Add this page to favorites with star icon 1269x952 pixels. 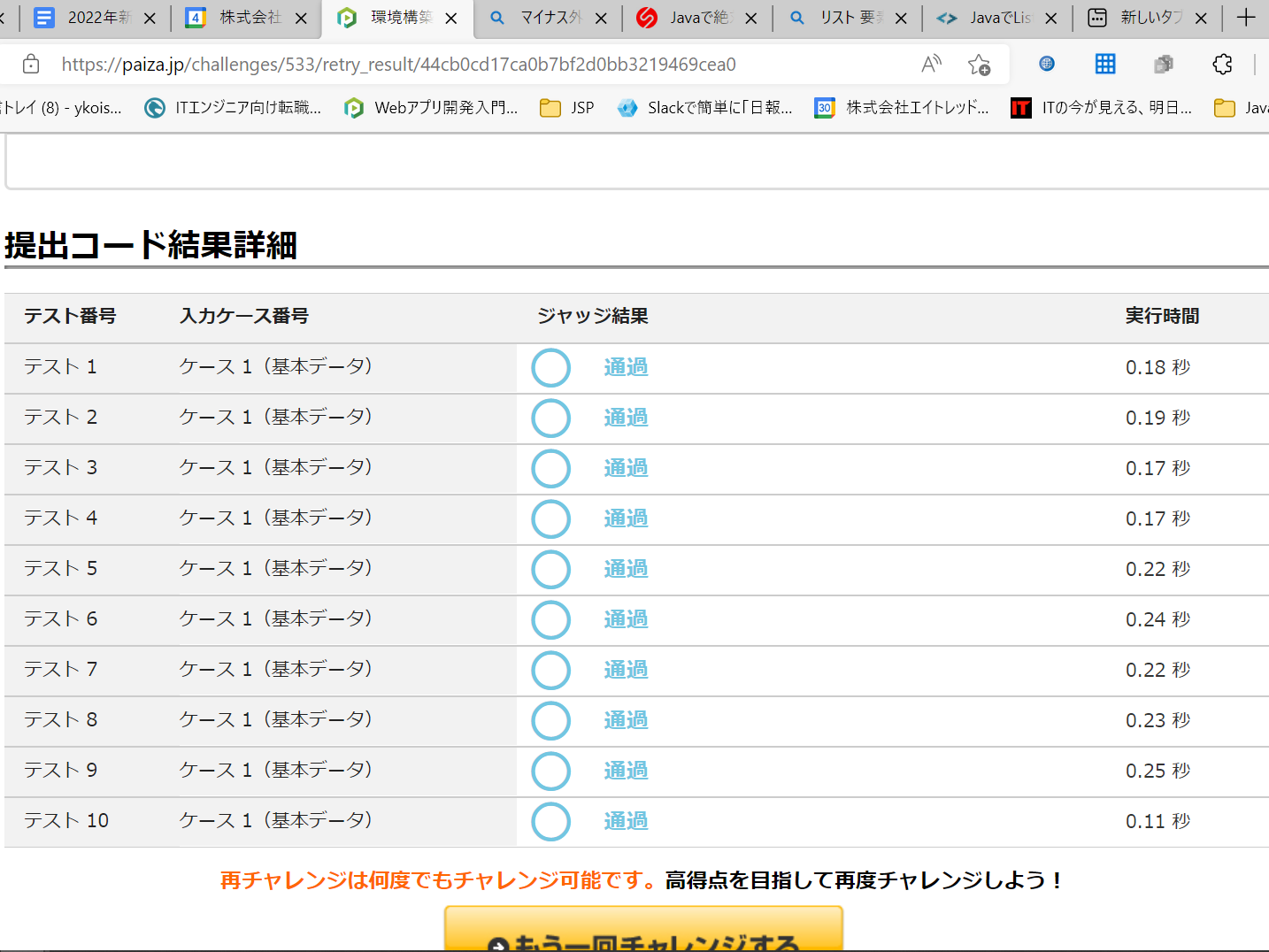(979, 65)
